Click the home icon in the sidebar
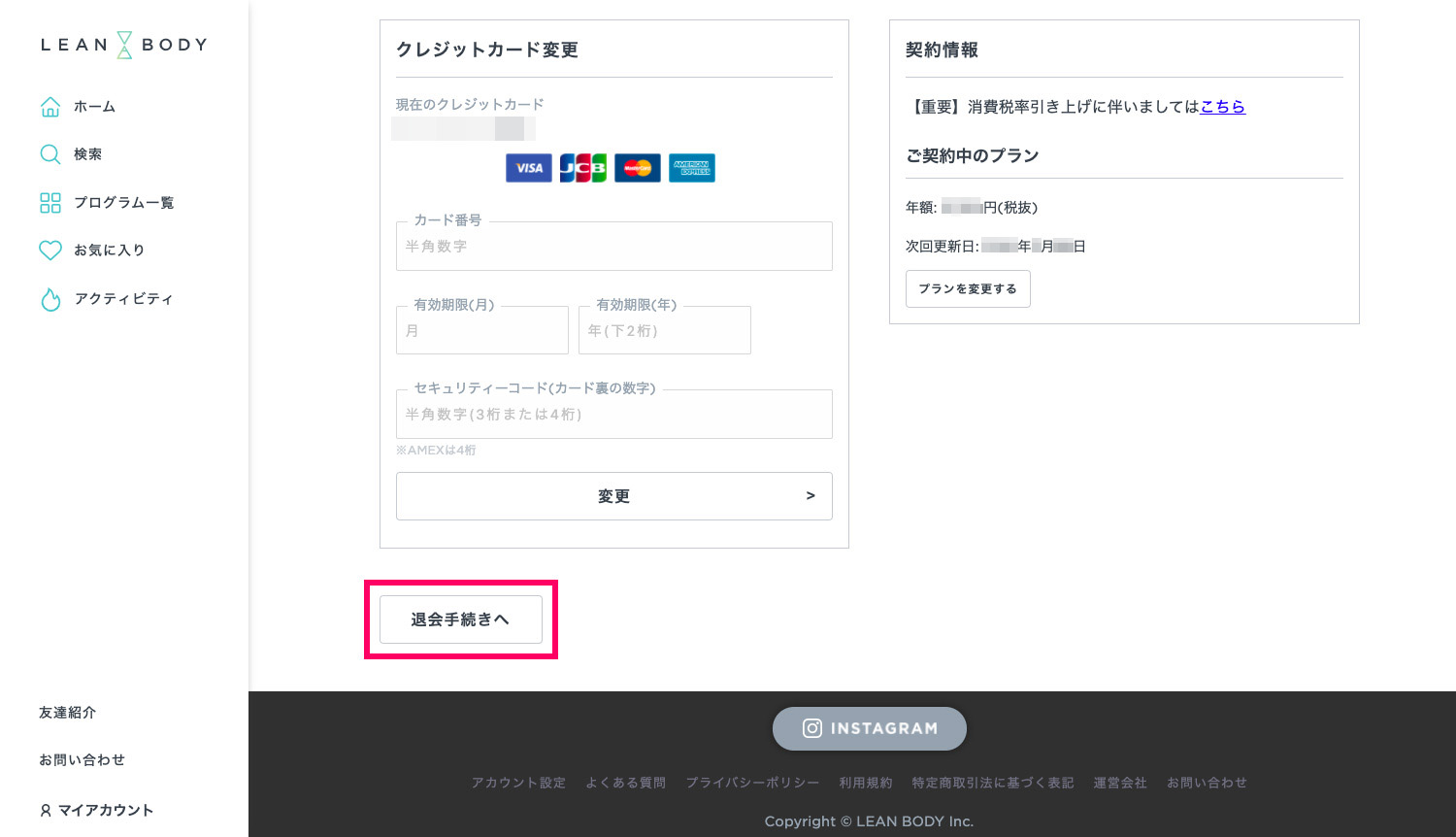 click(x=50, y=107)
